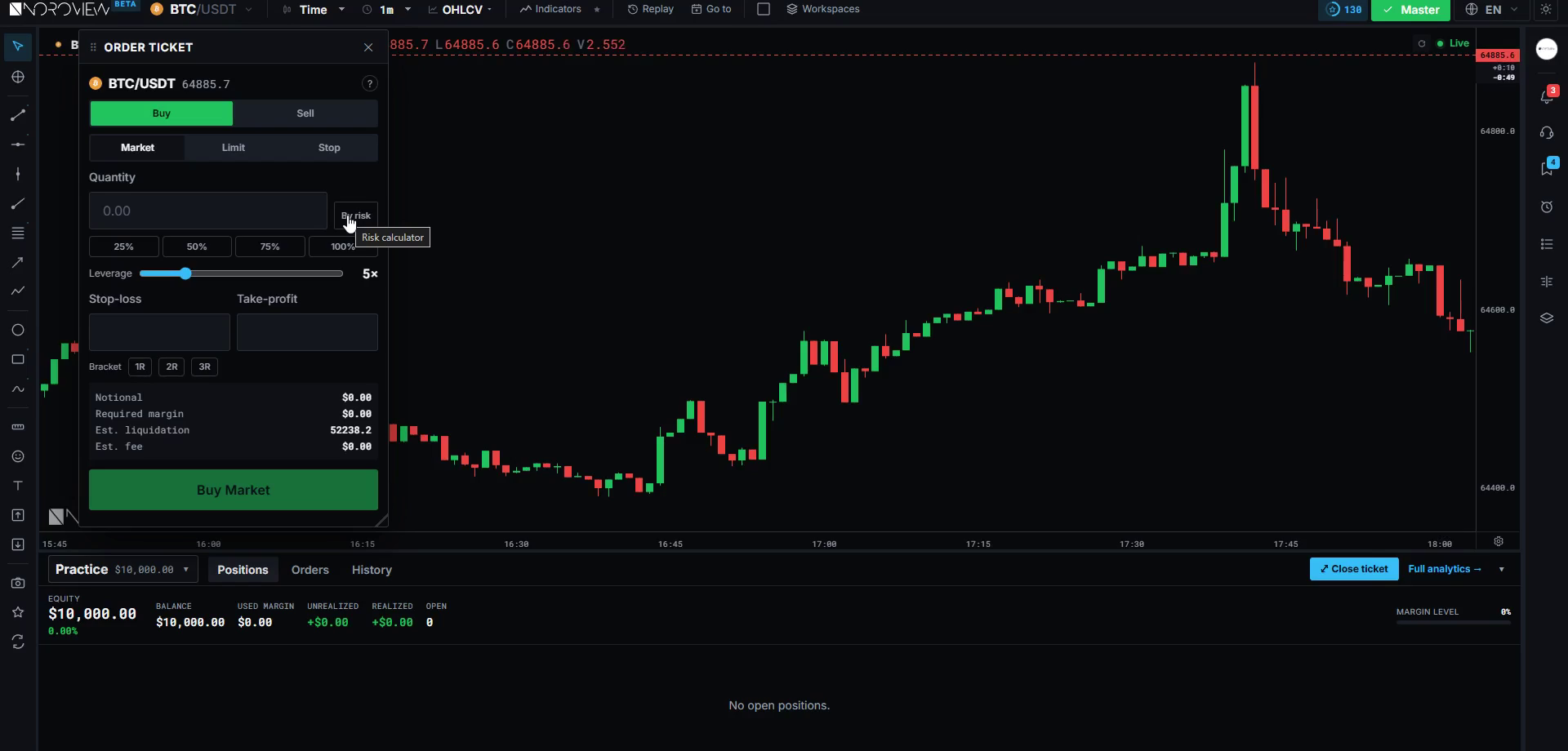This screenshot has height=751, width=1568.
Task: Click the Close ticket button
Action: (x=1354, y=569)
